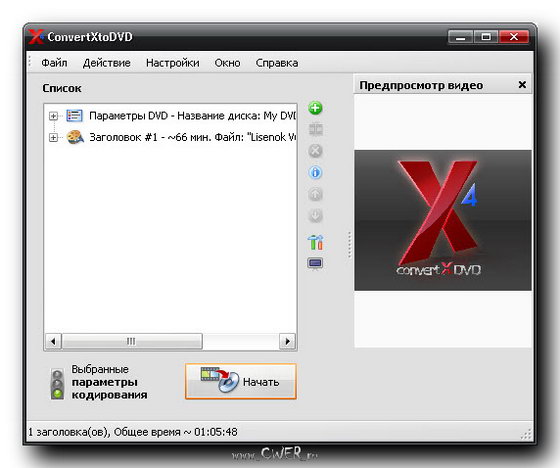The image size is (560, 468).
Task: Click the merge titles icon below add
Action: (315, 129)
